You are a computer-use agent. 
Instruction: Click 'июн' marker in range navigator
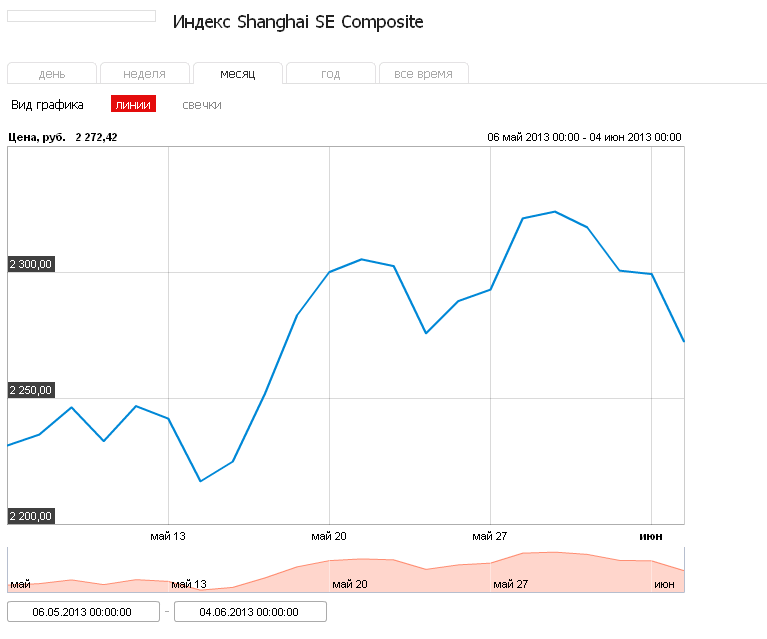[x=664, y=584]
